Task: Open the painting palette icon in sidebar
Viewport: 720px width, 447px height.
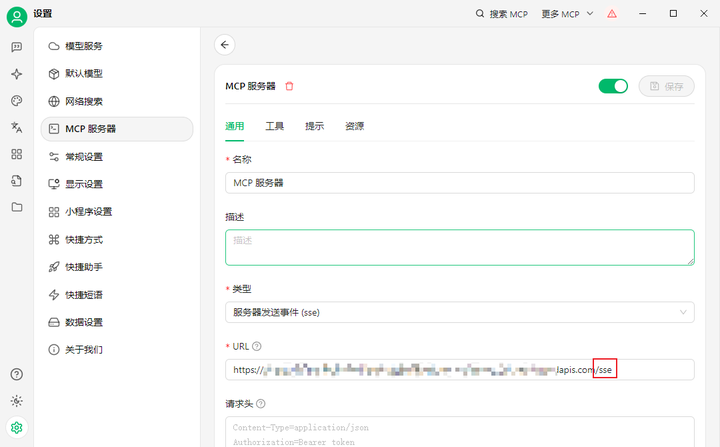Action: pos(17,101)
